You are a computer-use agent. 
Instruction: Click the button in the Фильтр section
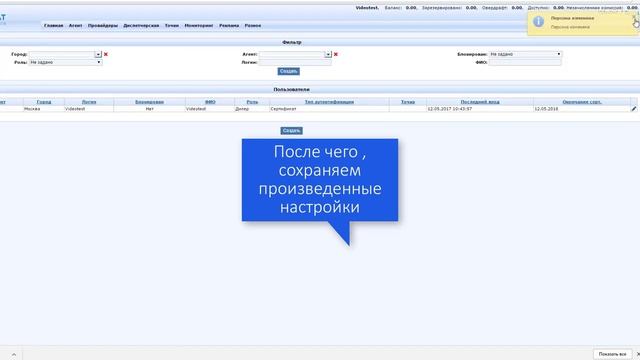(289, 71)
